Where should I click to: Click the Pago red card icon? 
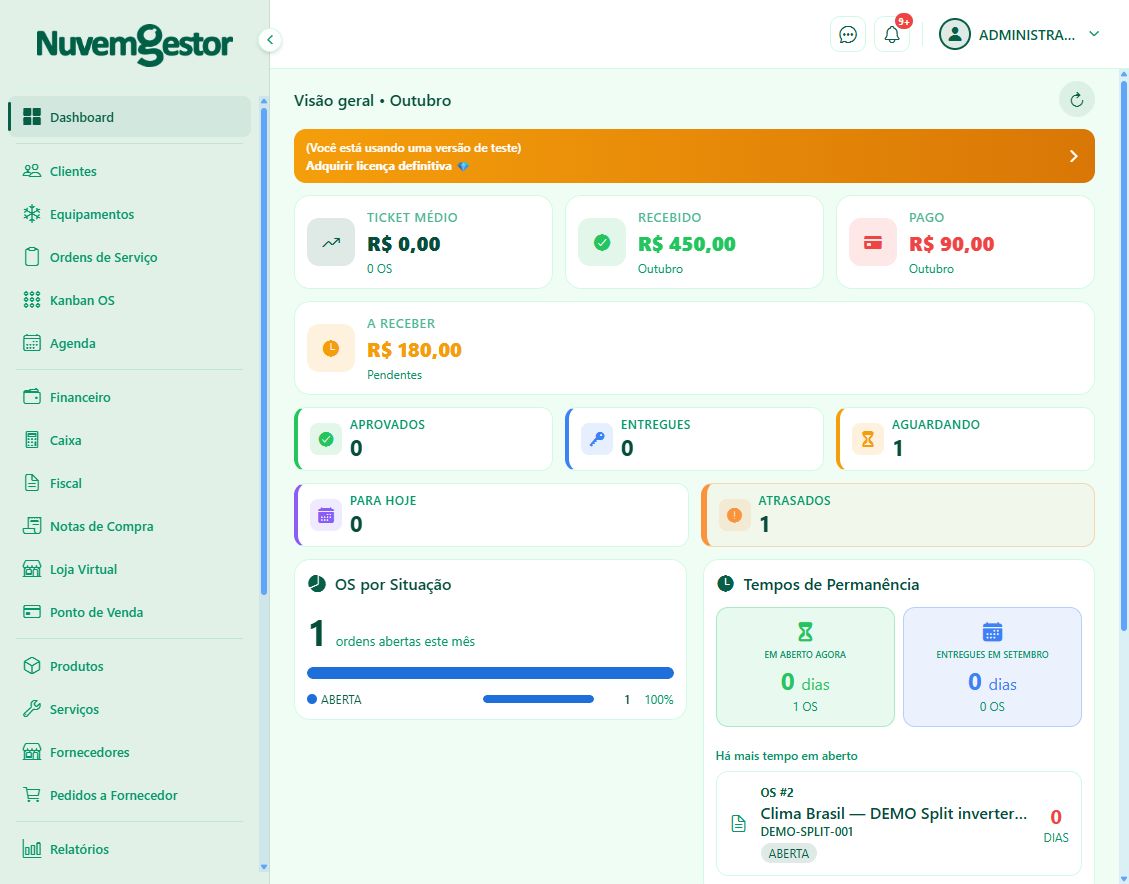tap(873, 243)
